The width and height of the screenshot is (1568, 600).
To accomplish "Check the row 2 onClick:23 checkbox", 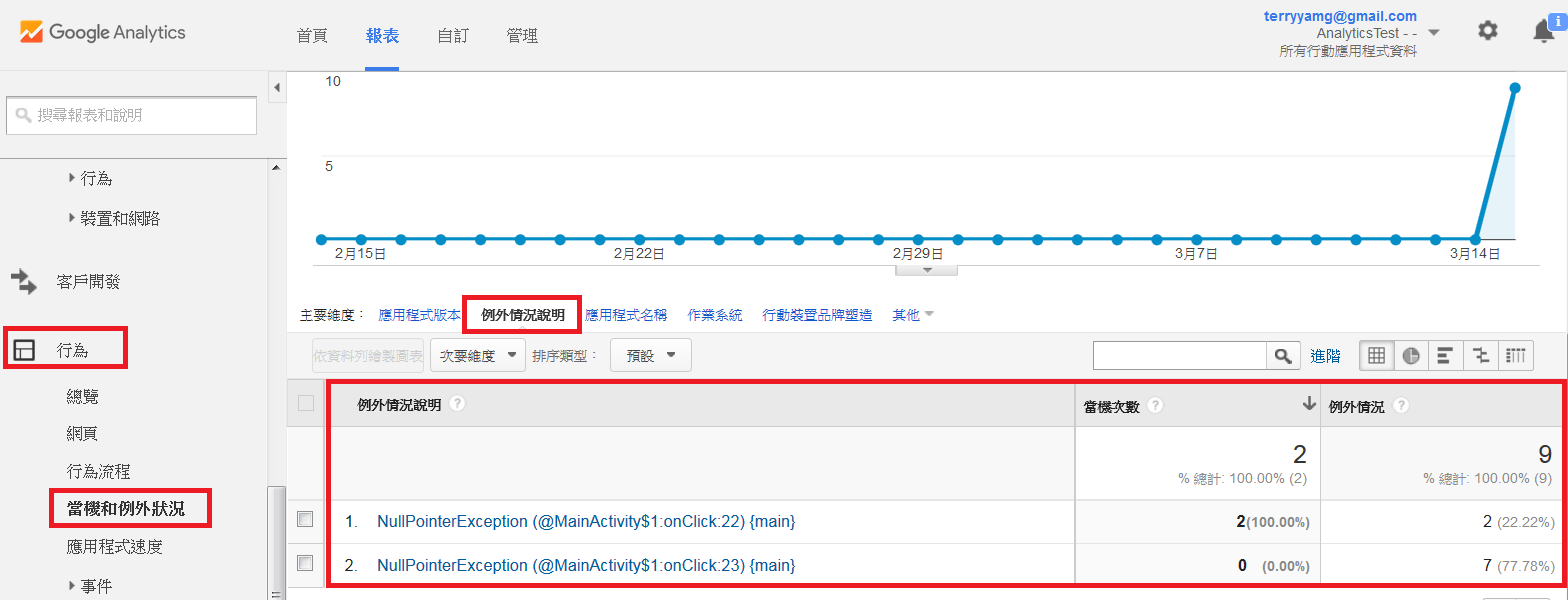I will pyautogui.click(x=306, y=563).
